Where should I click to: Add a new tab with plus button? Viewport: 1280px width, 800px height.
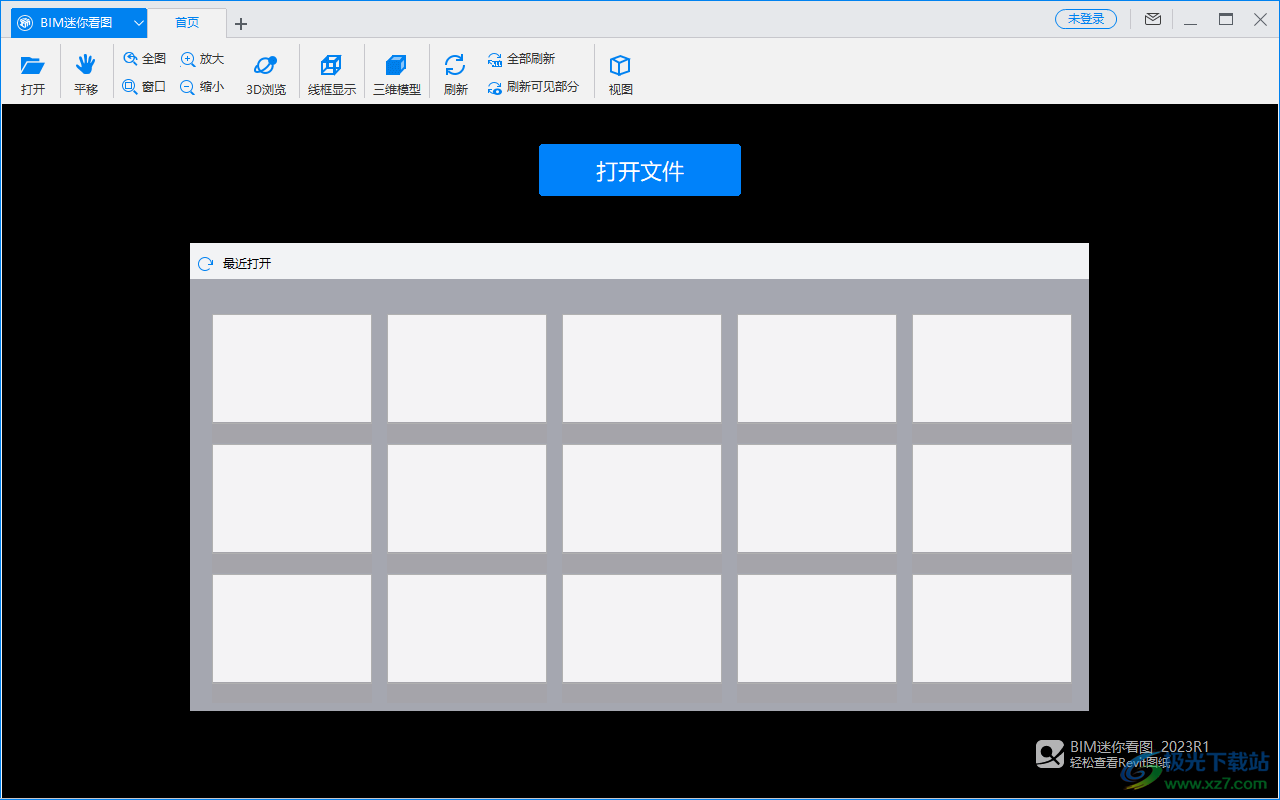pyautogui.click(x=241, y=24)
